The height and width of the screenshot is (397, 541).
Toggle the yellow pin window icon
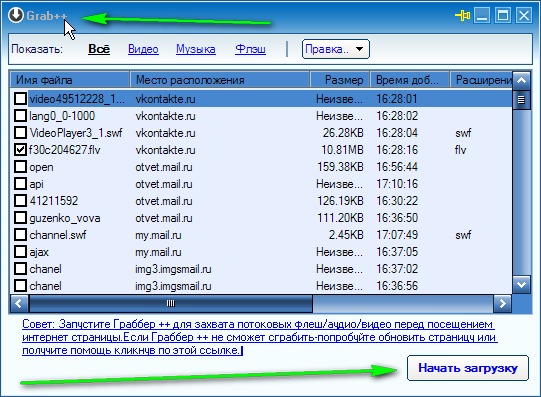(x=462, y=16)
